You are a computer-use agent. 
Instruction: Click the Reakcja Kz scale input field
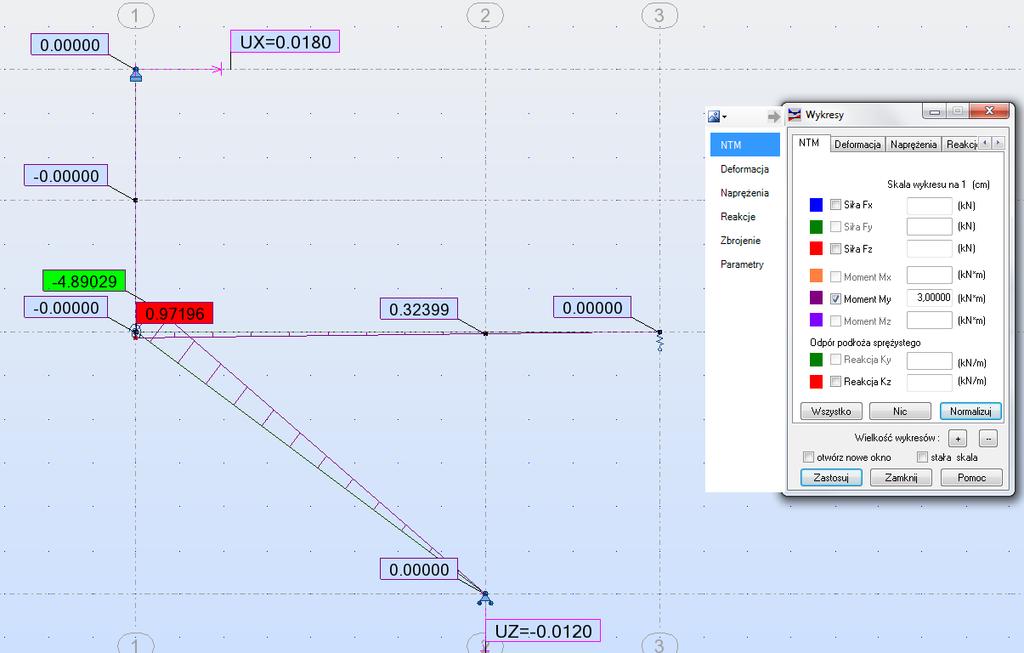pyautogui.click(x=930, y=382)
